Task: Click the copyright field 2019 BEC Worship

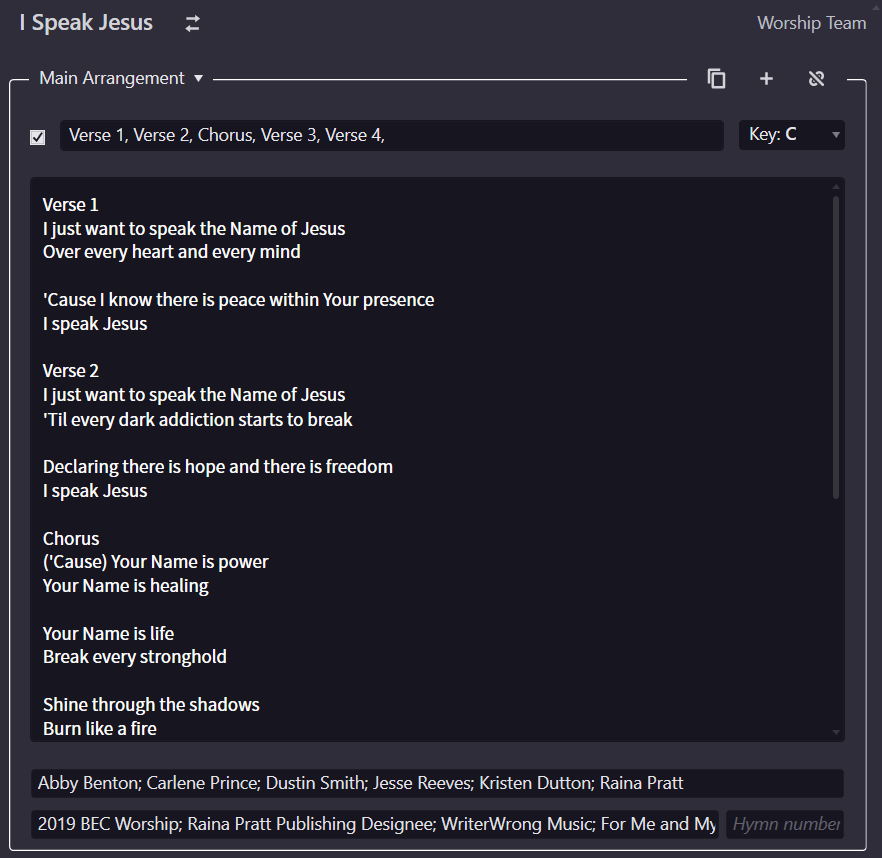Action: pos(375,824)
